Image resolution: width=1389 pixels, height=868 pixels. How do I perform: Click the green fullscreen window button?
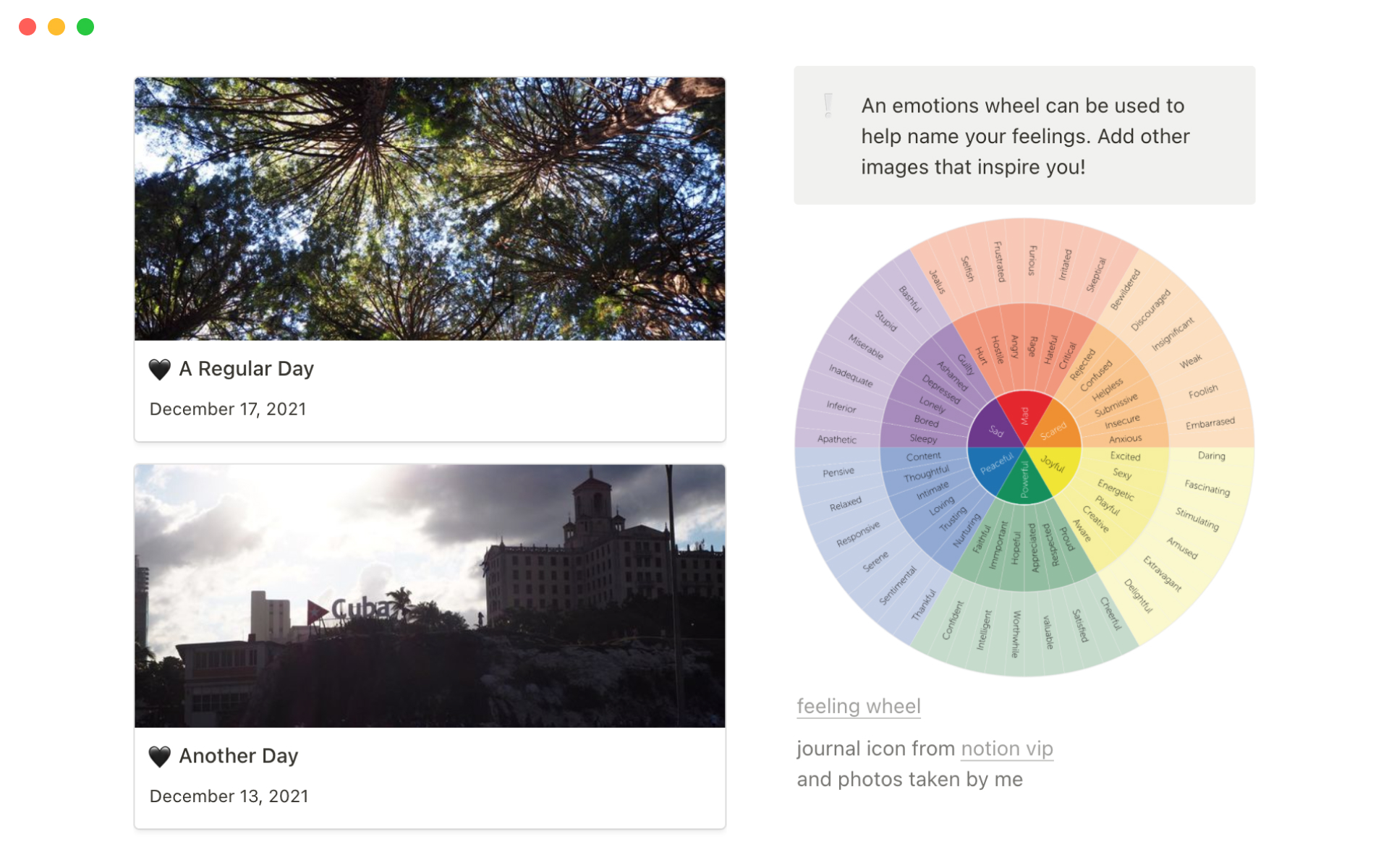pyautogui.click(x=85, y=27)
